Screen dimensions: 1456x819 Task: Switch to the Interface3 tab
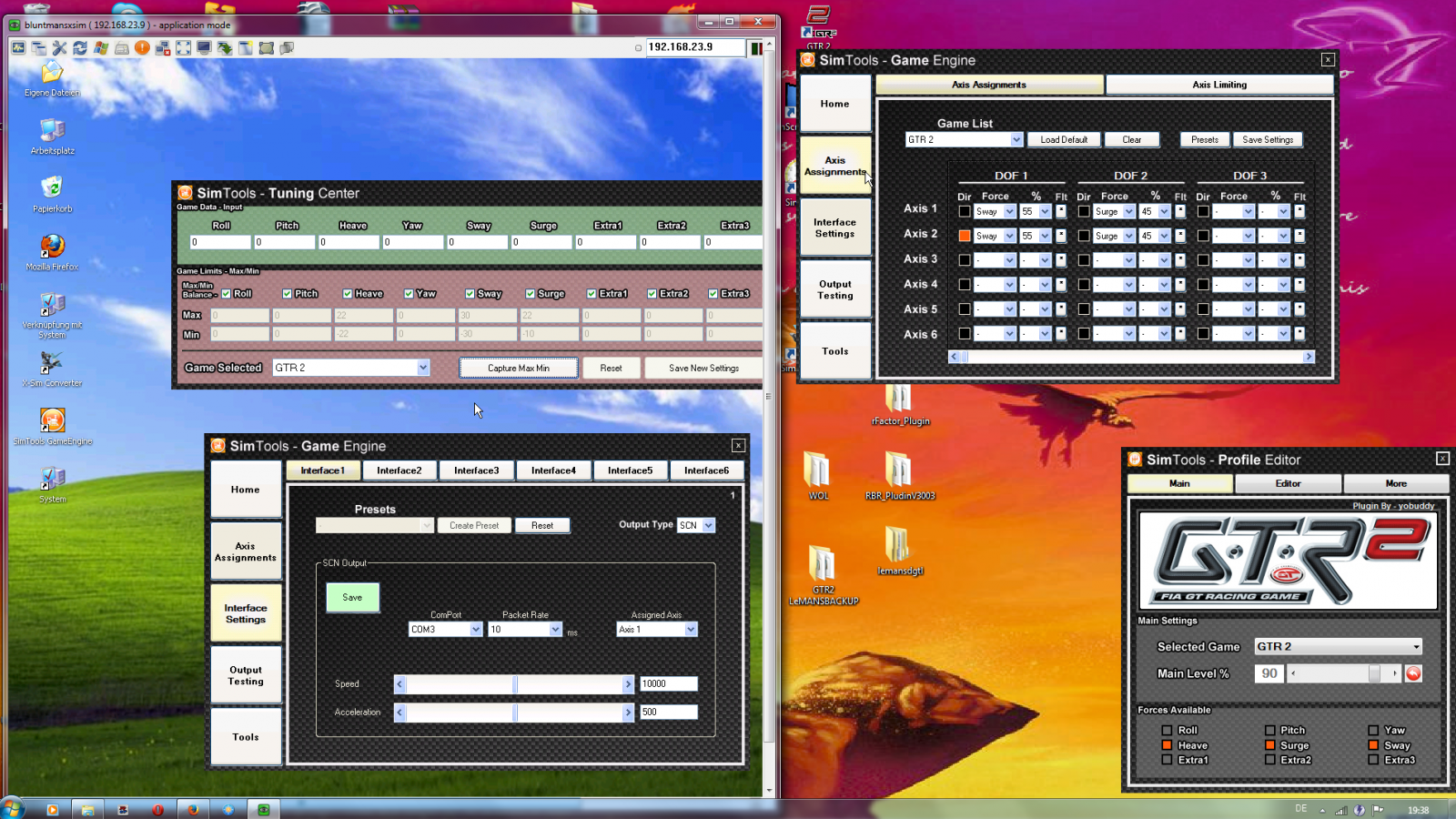click(476, 470)
